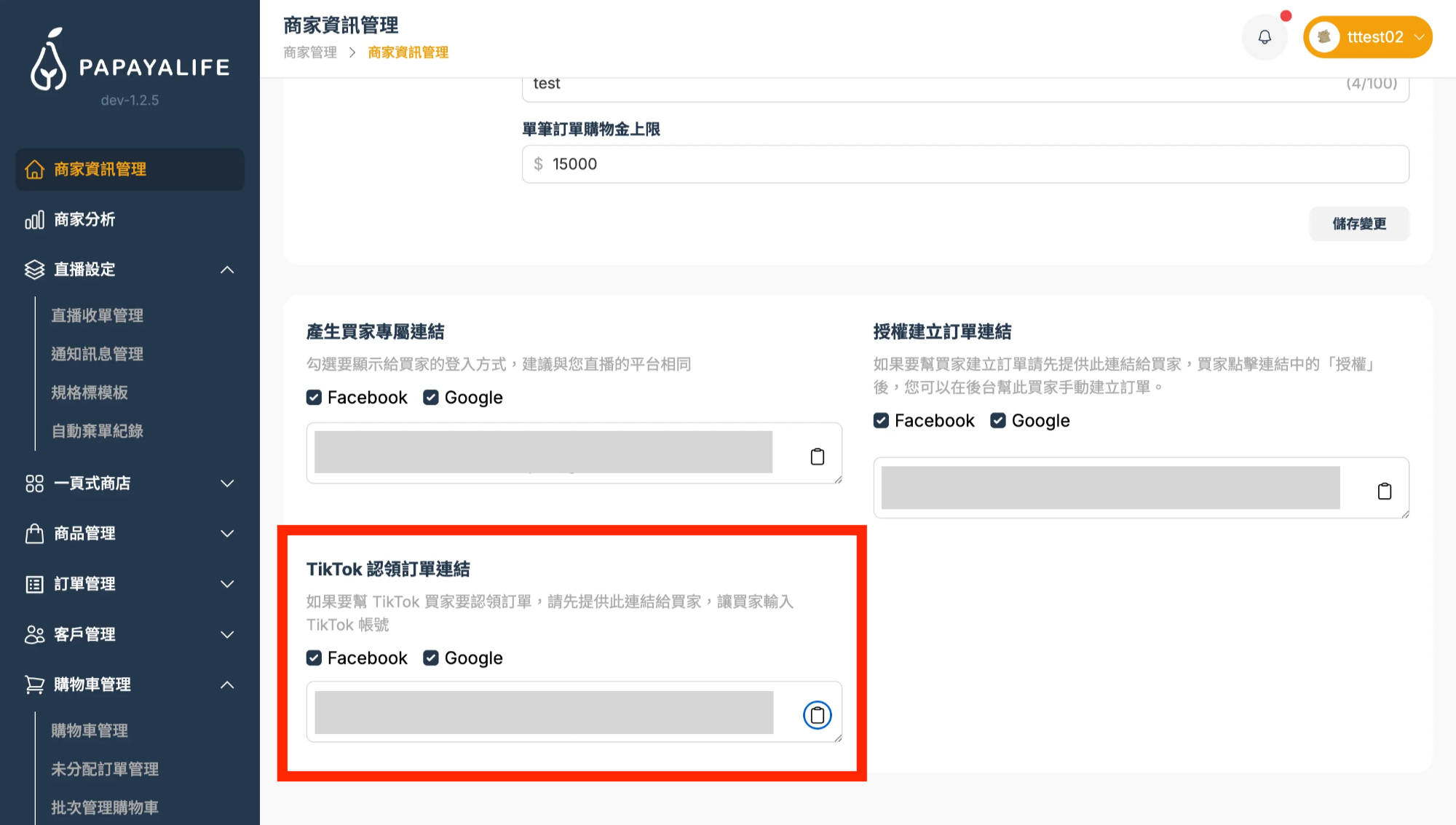
Task: Open 未分配訂單管理 in the sidebar
Action: coord(105,769)
